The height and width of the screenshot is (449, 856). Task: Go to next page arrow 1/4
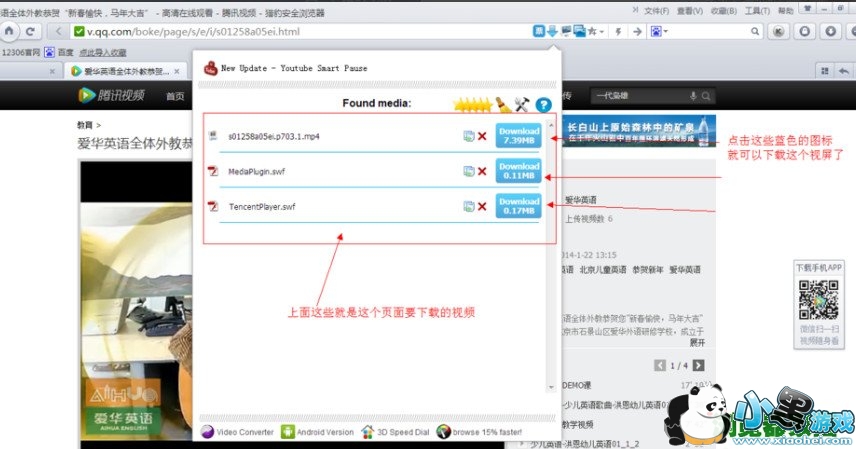[698, 365]
